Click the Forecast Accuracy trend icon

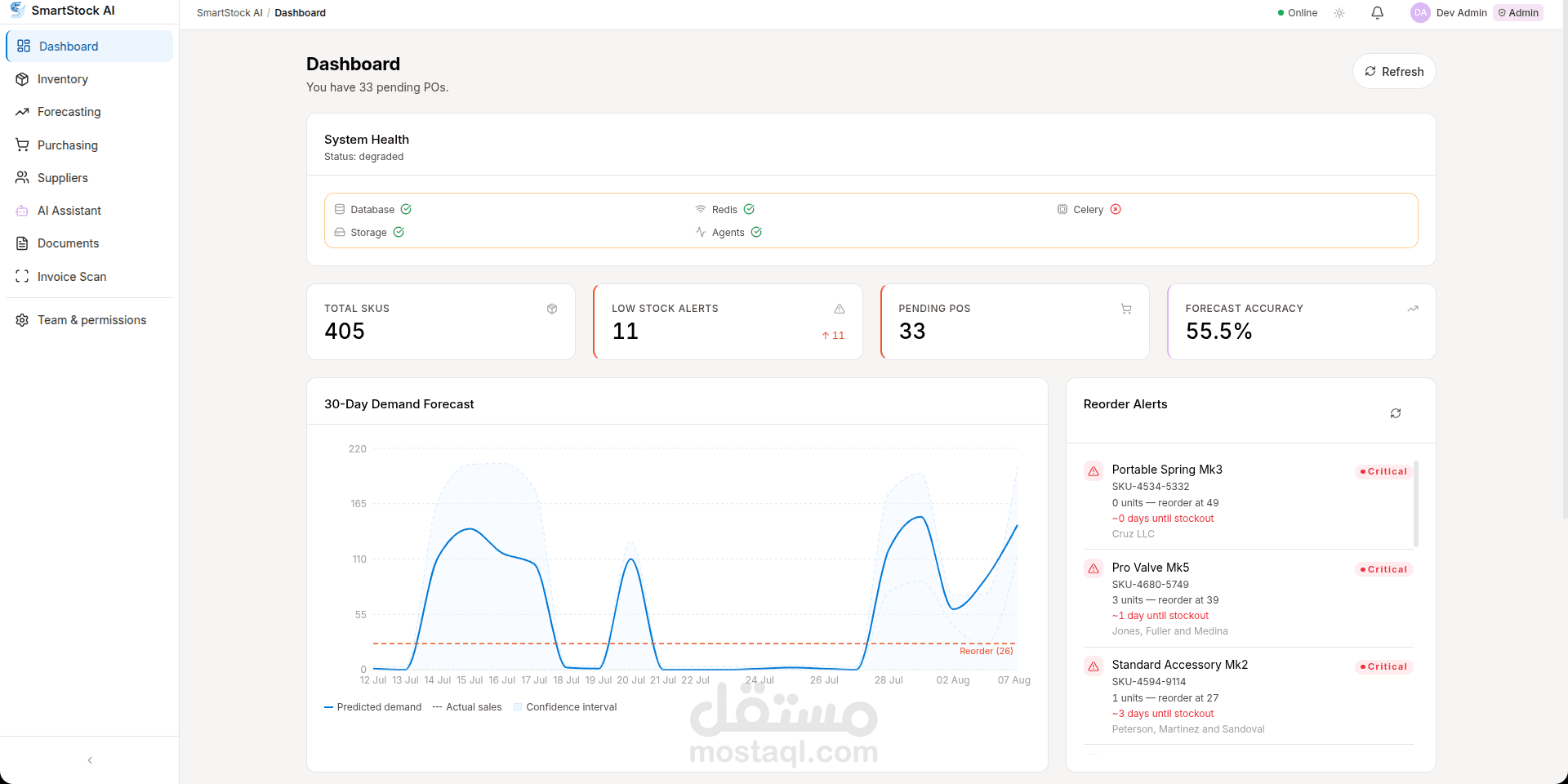click(x=1413, y=309)
